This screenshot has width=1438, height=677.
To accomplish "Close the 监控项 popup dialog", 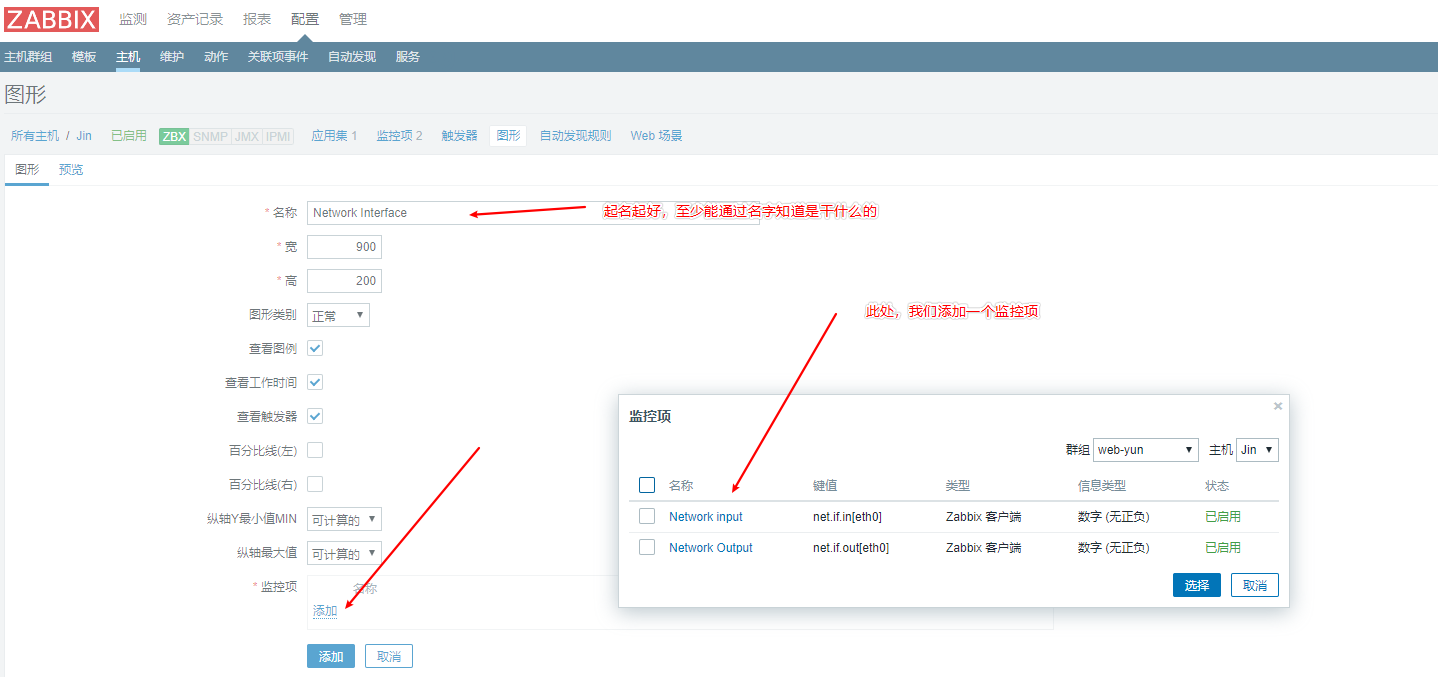I will tap(1277, 406).
